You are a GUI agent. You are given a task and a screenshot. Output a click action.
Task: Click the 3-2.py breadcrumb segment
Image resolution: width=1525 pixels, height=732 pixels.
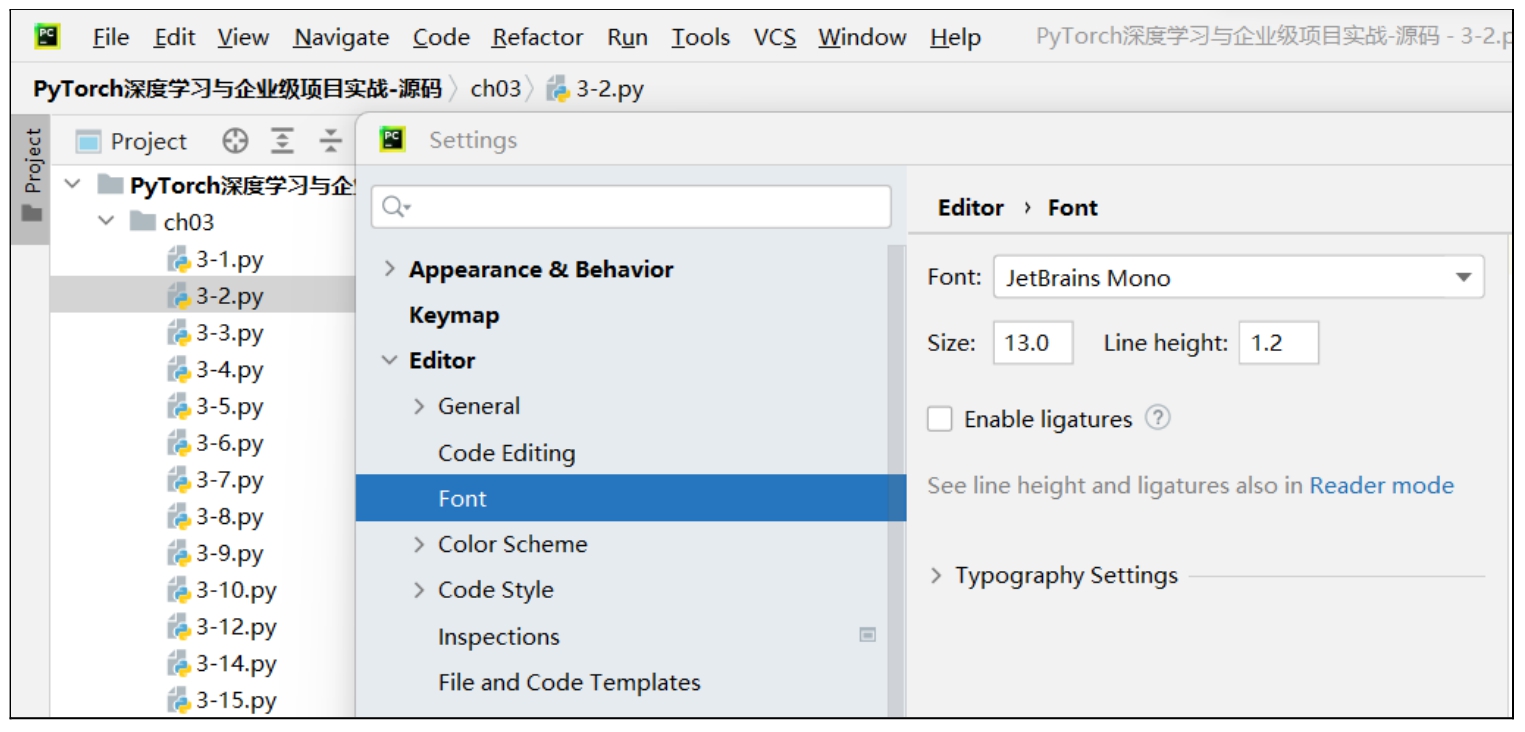(x=594, y=89)
